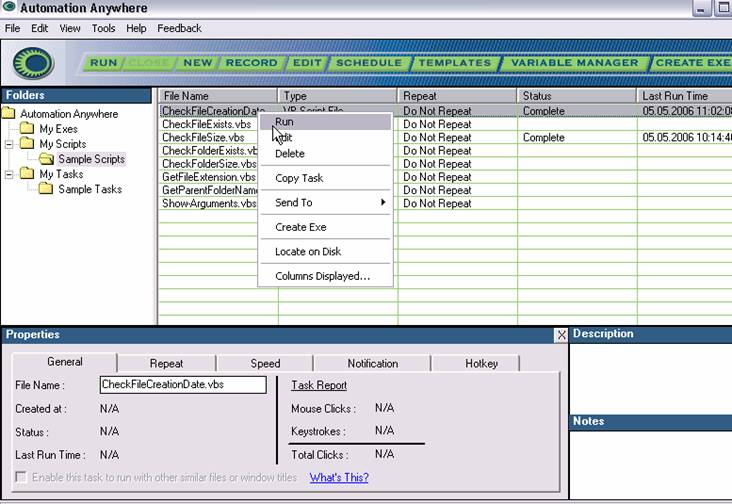The height and width of the screenshot is (504, 732).
Task: Open the Task Report link
Action: pos(319,385)
